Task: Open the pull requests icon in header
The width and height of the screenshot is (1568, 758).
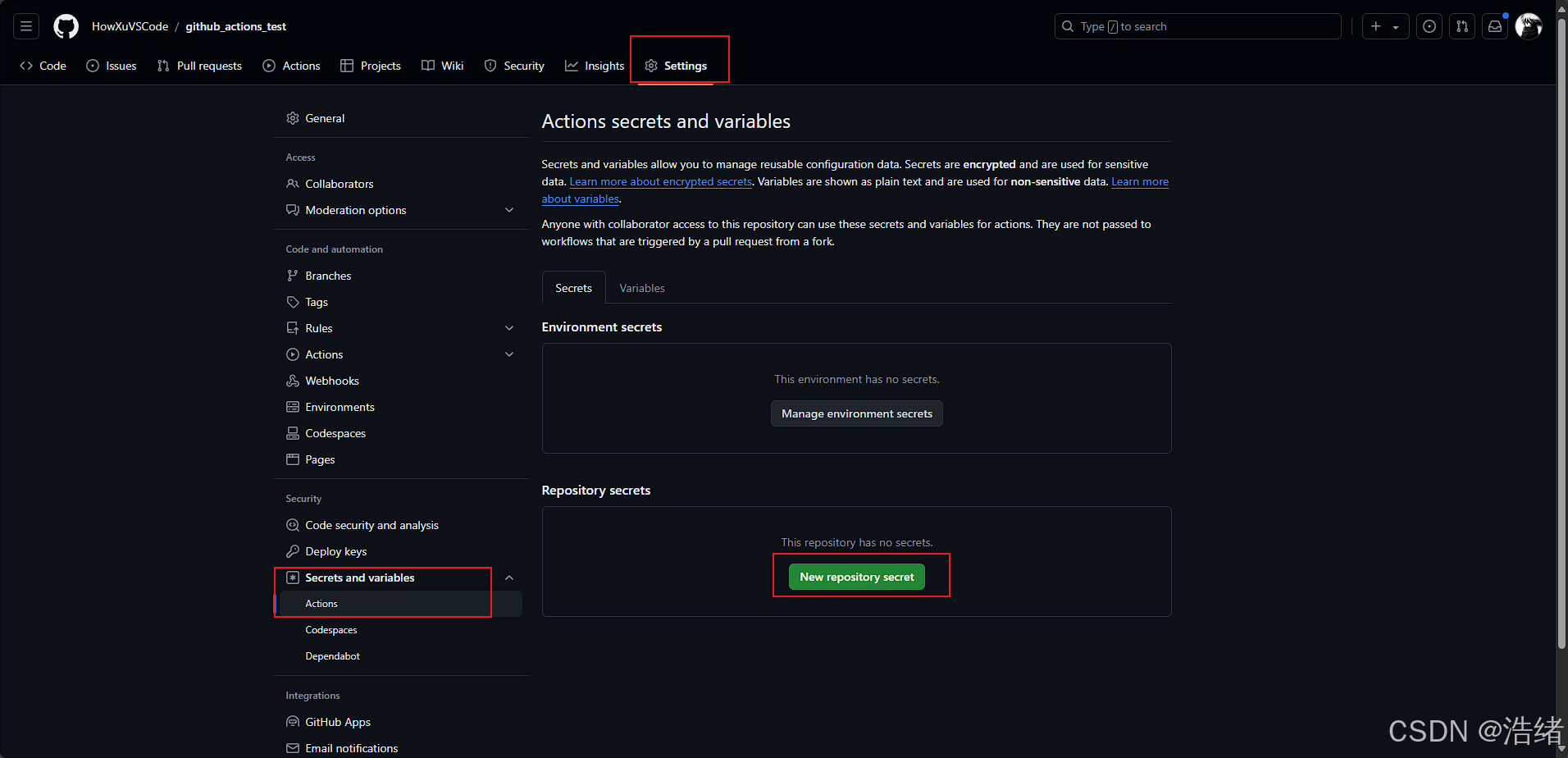Action: (1462, 26)
